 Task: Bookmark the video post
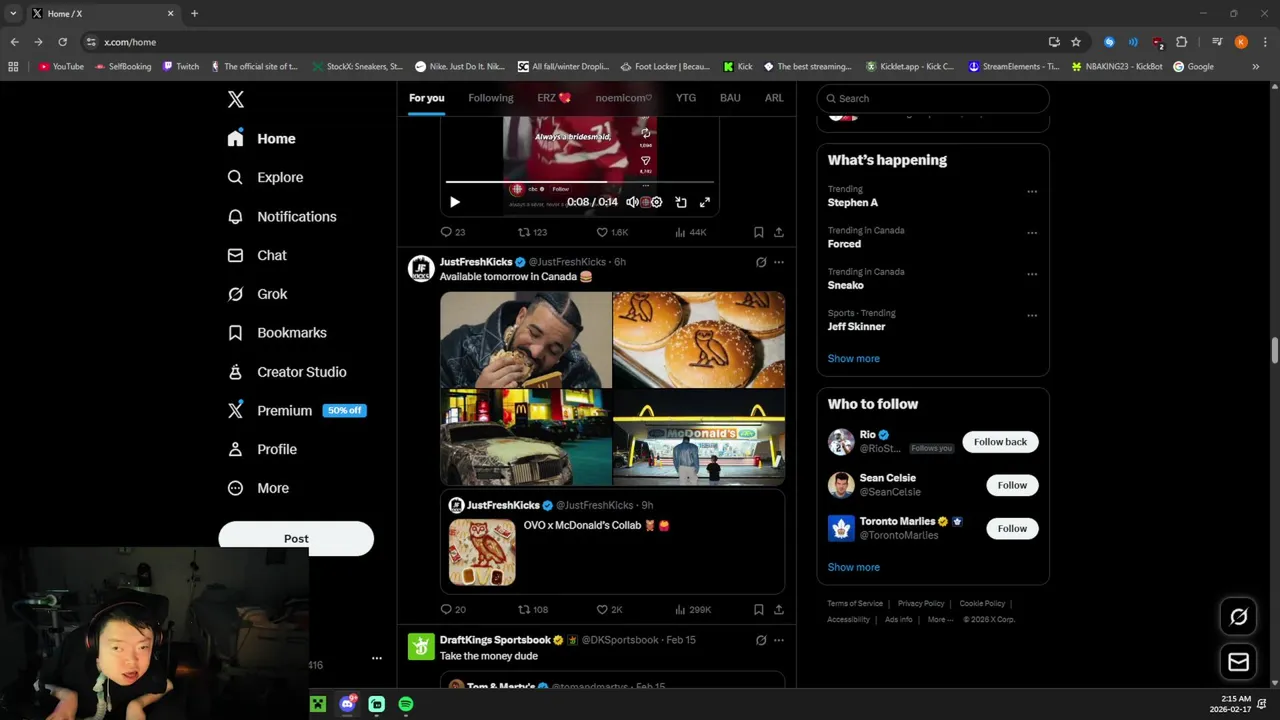click(759, 232)
